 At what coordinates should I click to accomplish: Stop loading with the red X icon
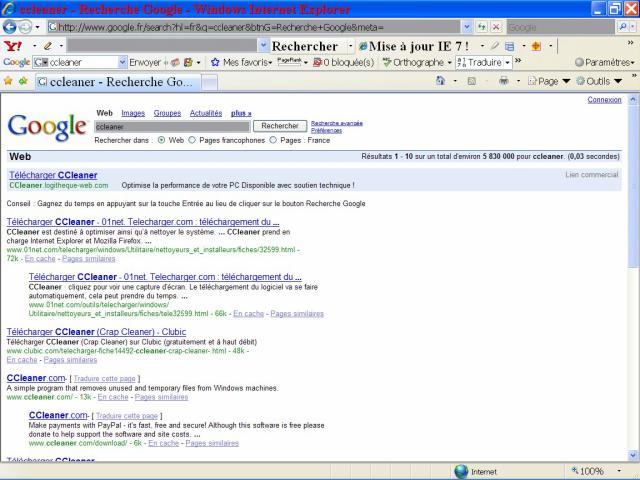pos(496,27)
